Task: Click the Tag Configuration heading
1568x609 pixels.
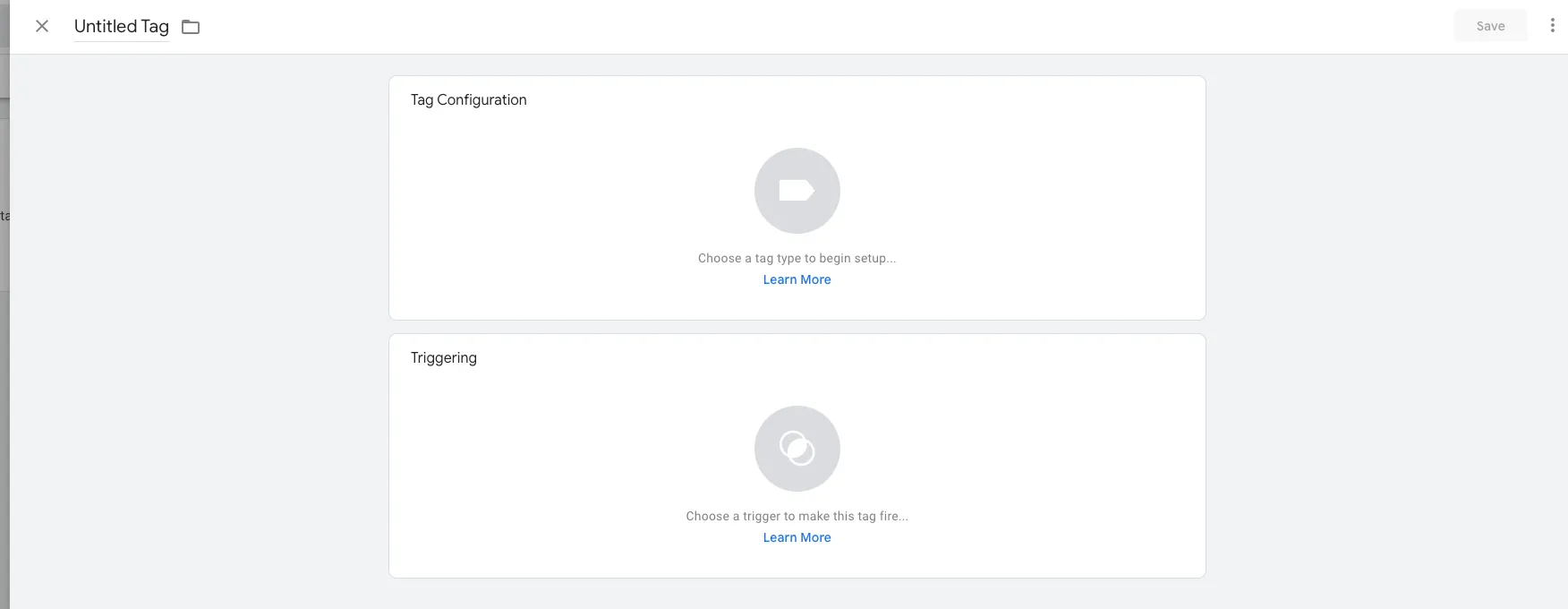Action: tap(468, 99)
